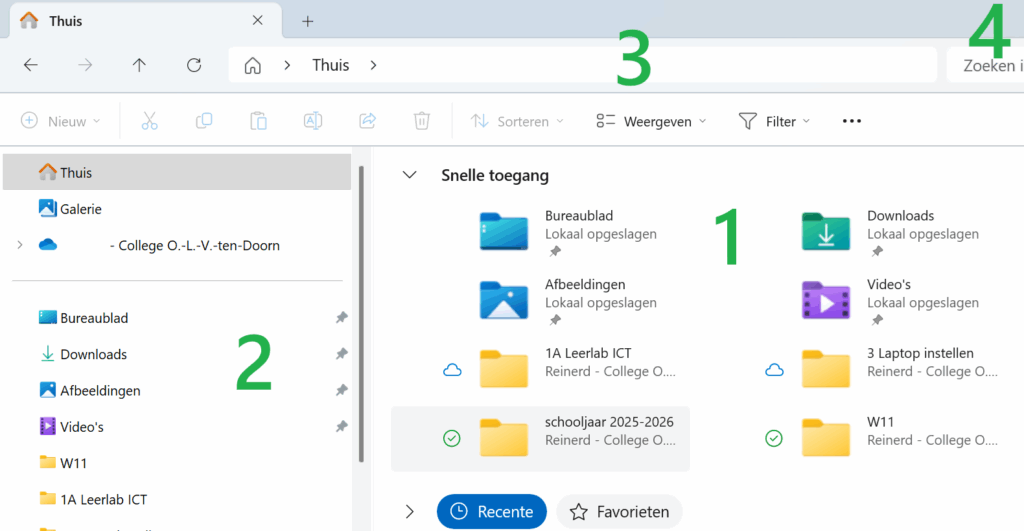The image size is (1024, 531).
Task: Click the Cut scissors icon
Action: click(x=149, y=121)
